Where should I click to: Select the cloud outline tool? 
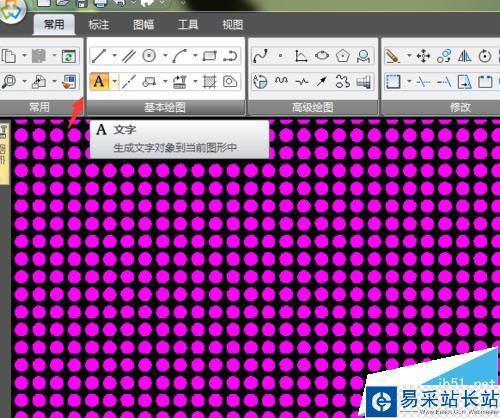point(342,82)
